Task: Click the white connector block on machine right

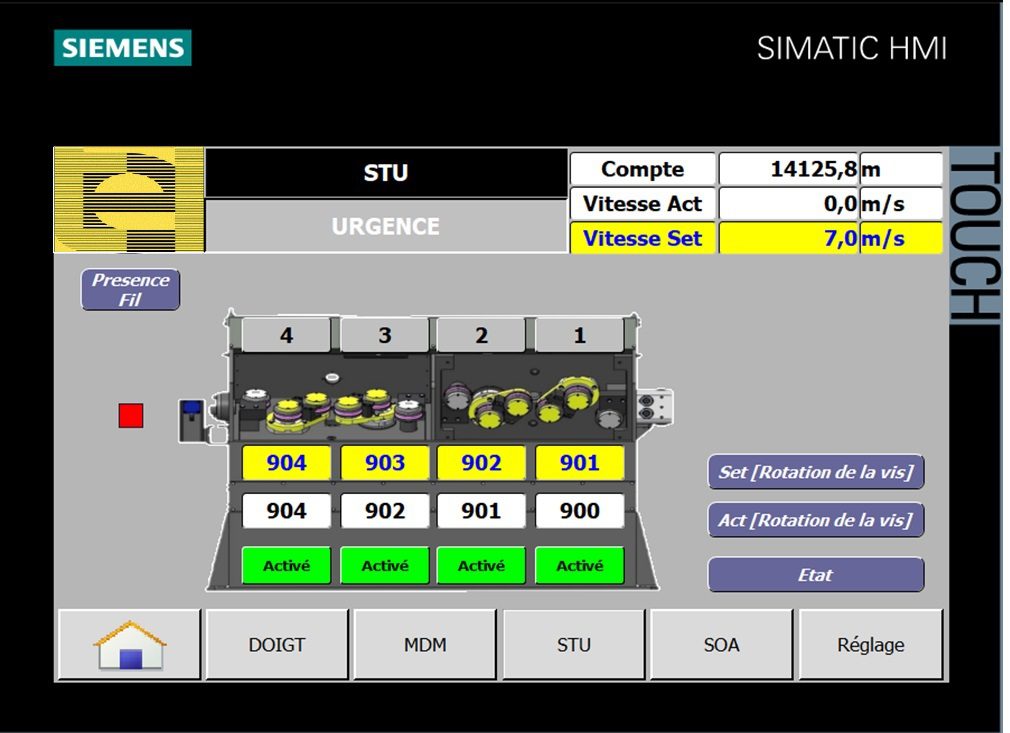Action: point(655,406)
